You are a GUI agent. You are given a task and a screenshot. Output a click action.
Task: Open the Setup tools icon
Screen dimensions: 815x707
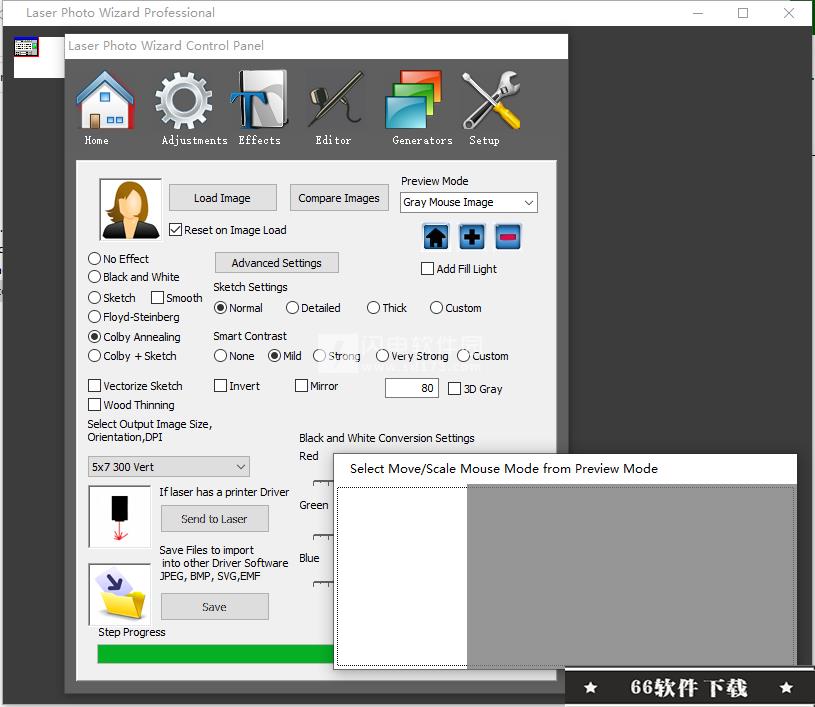[x=491, y=100]
